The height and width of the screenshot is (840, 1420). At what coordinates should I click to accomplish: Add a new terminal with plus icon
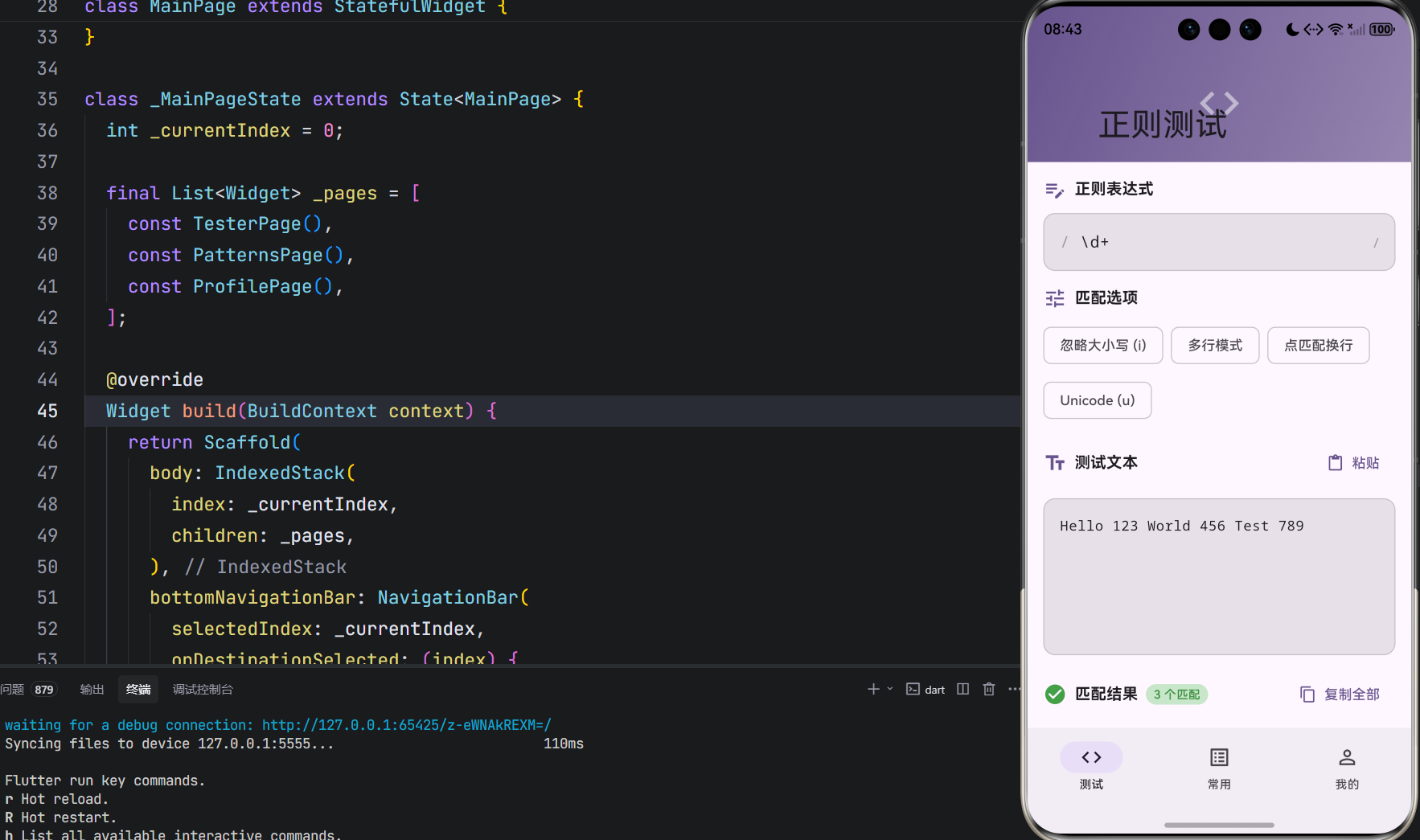tap(873, 689)
